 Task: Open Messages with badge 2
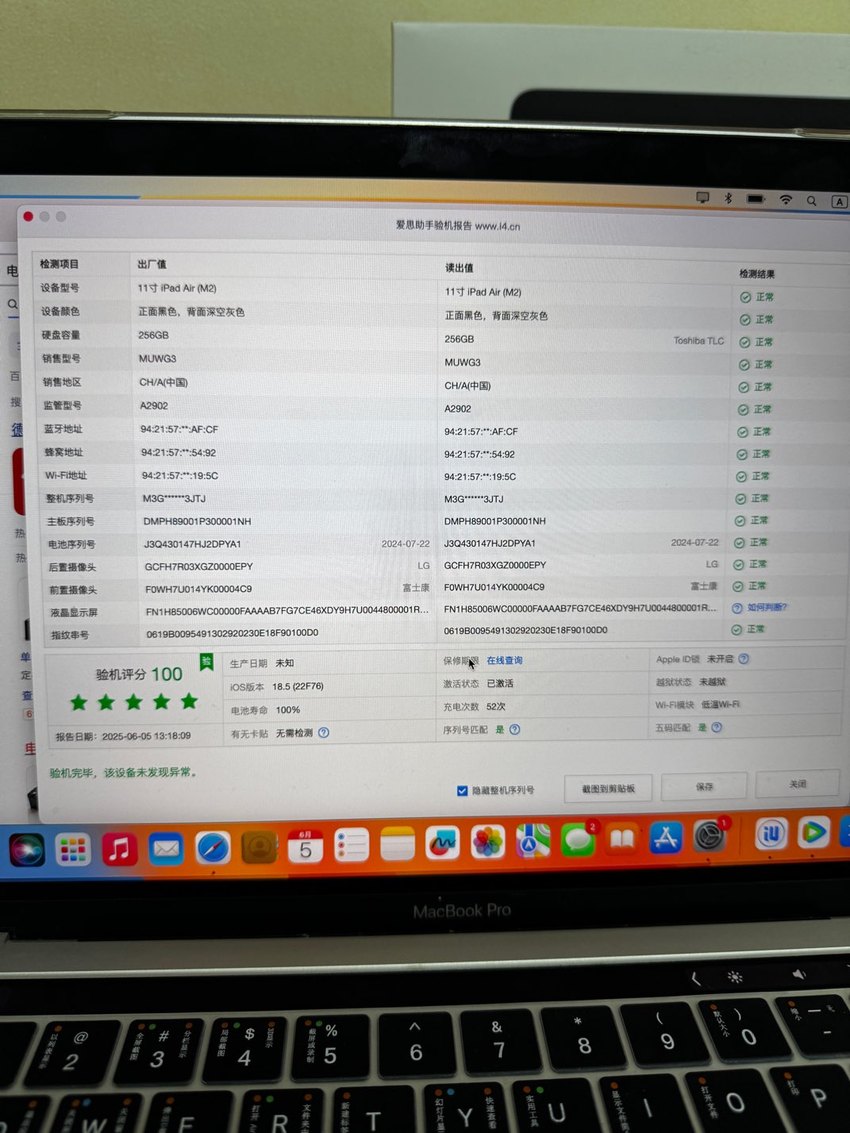[x=578, y=840]
